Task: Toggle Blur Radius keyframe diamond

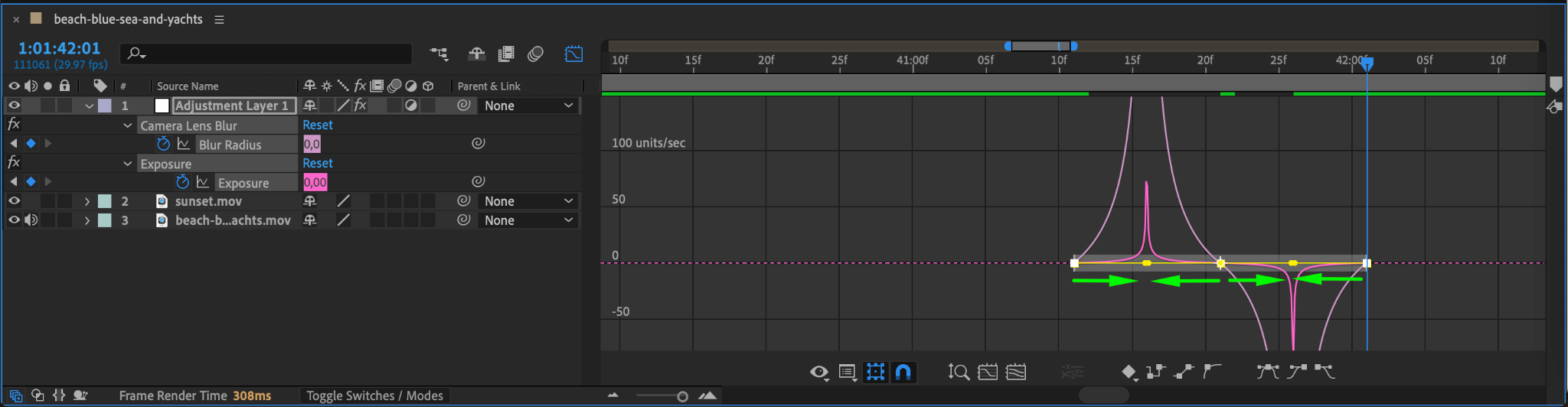Action: tap(31, 144)
